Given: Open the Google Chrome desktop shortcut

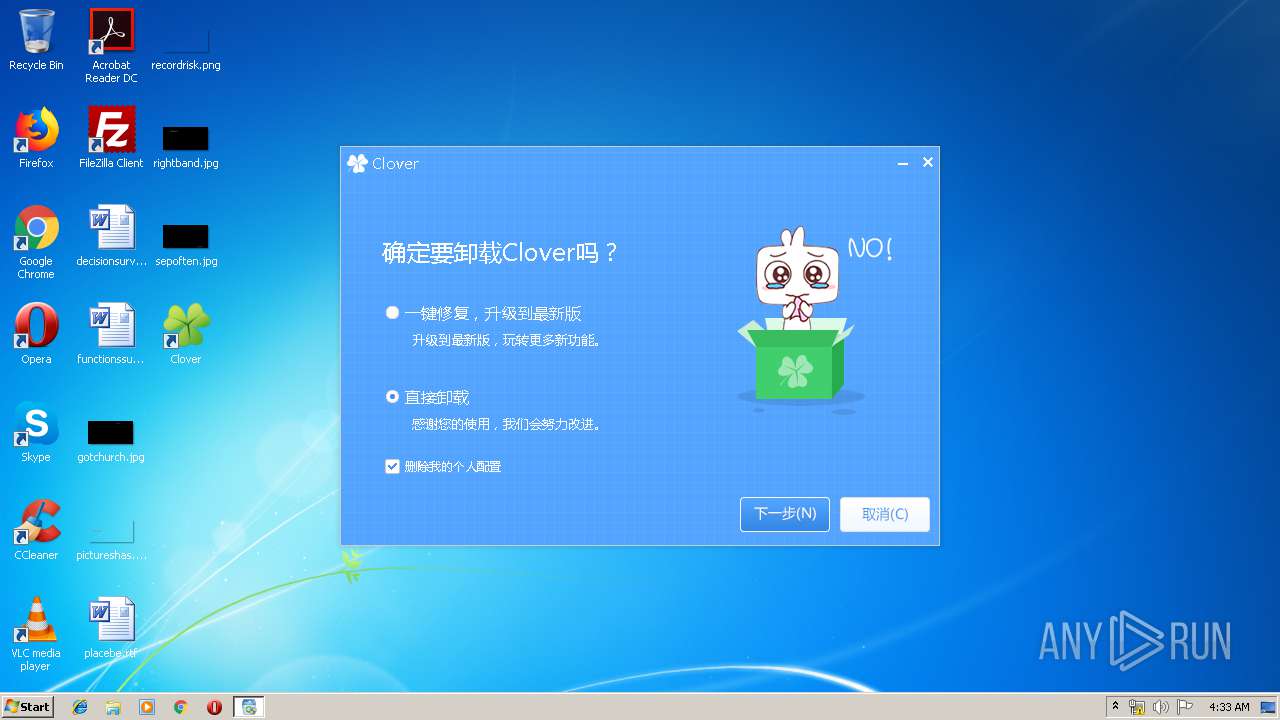Looking at the screenshot, I should pos(36,242).
